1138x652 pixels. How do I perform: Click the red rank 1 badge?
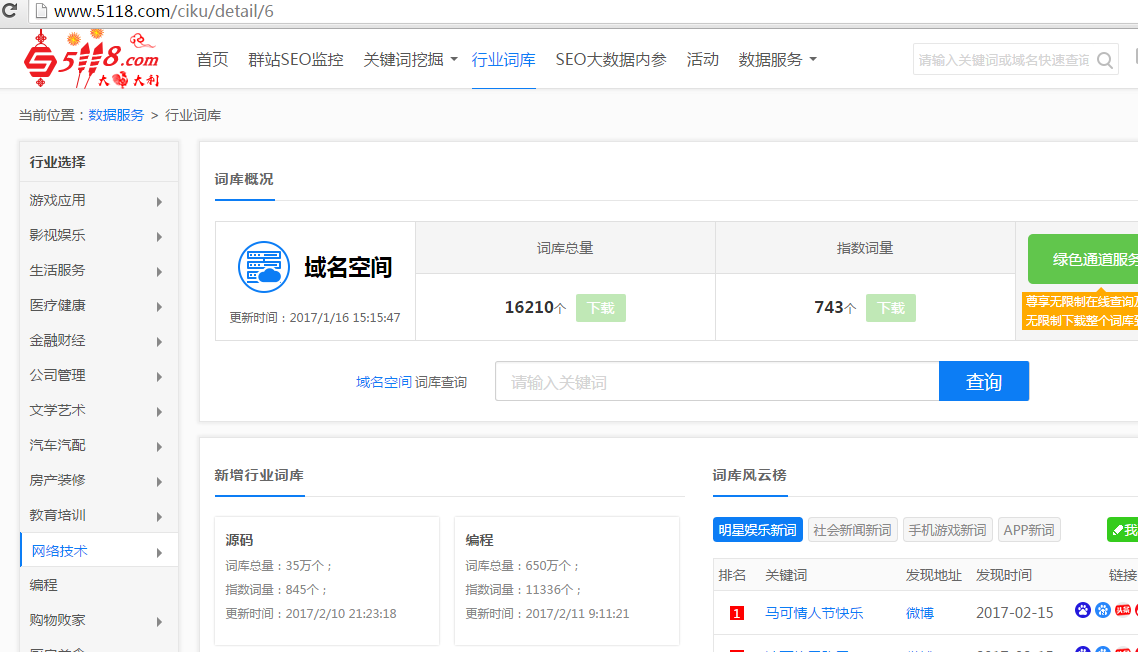(737, 613)
